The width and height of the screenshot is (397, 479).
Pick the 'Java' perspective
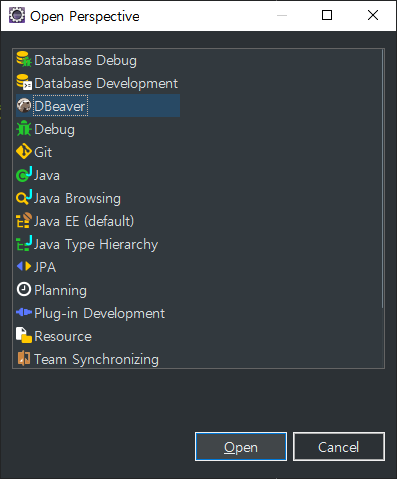pyautogui.click(x=47, y=176)
